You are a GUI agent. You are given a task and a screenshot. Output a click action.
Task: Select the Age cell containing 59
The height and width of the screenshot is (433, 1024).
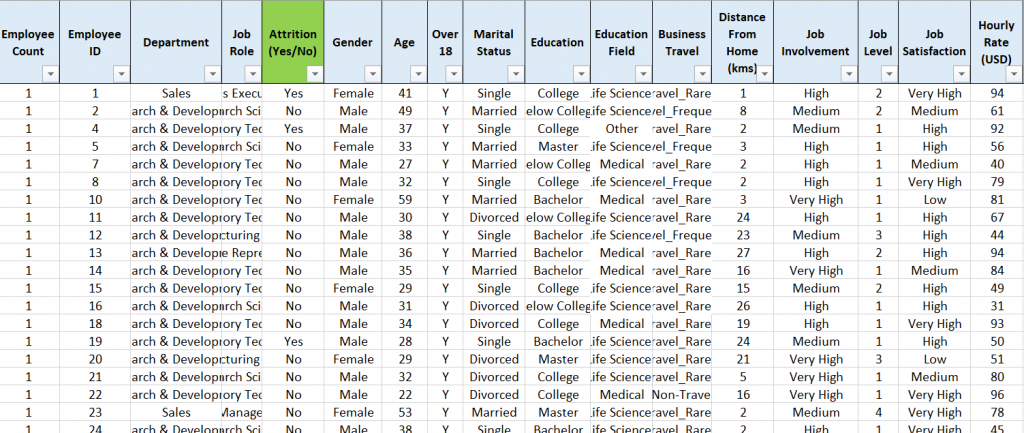coord(404,199)
